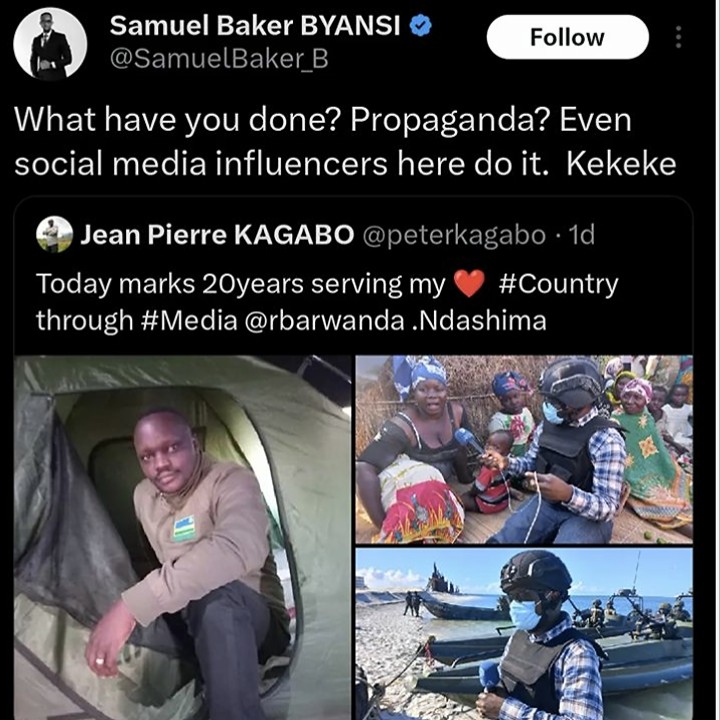Screen dimensions: 720x720
Task: Click the main tweet text about Propaganda
Action: tap(345, 141)
